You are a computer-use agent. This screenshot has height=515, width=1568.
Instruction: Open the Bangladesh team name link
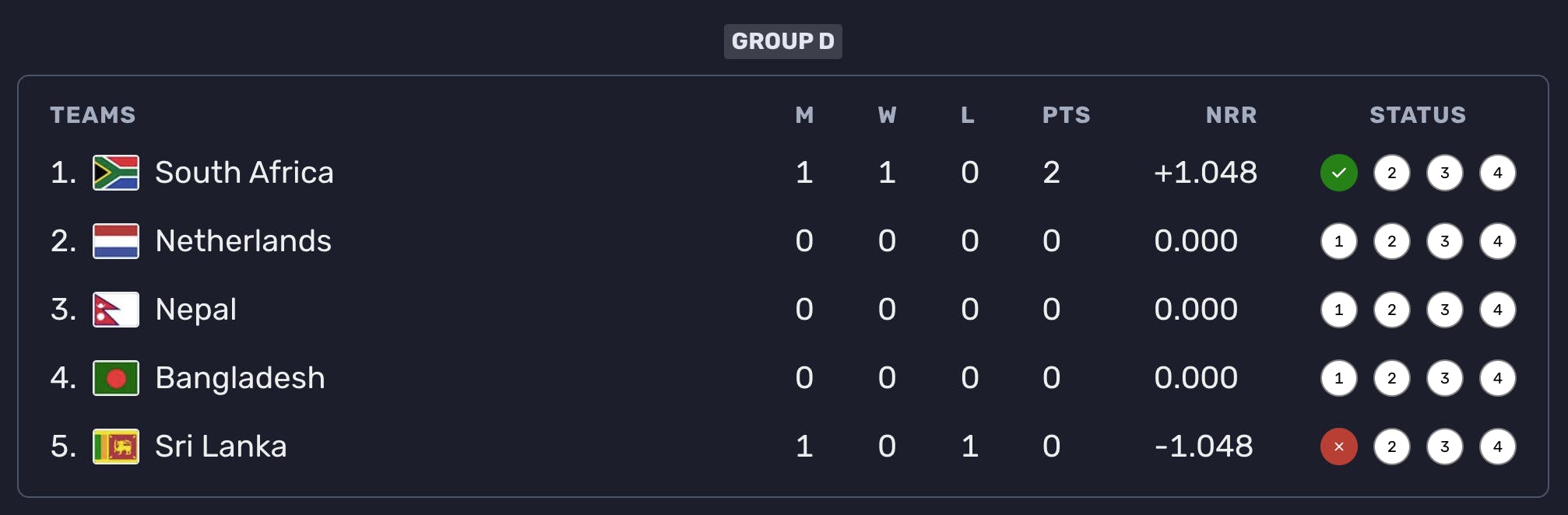tap(240, 378)
